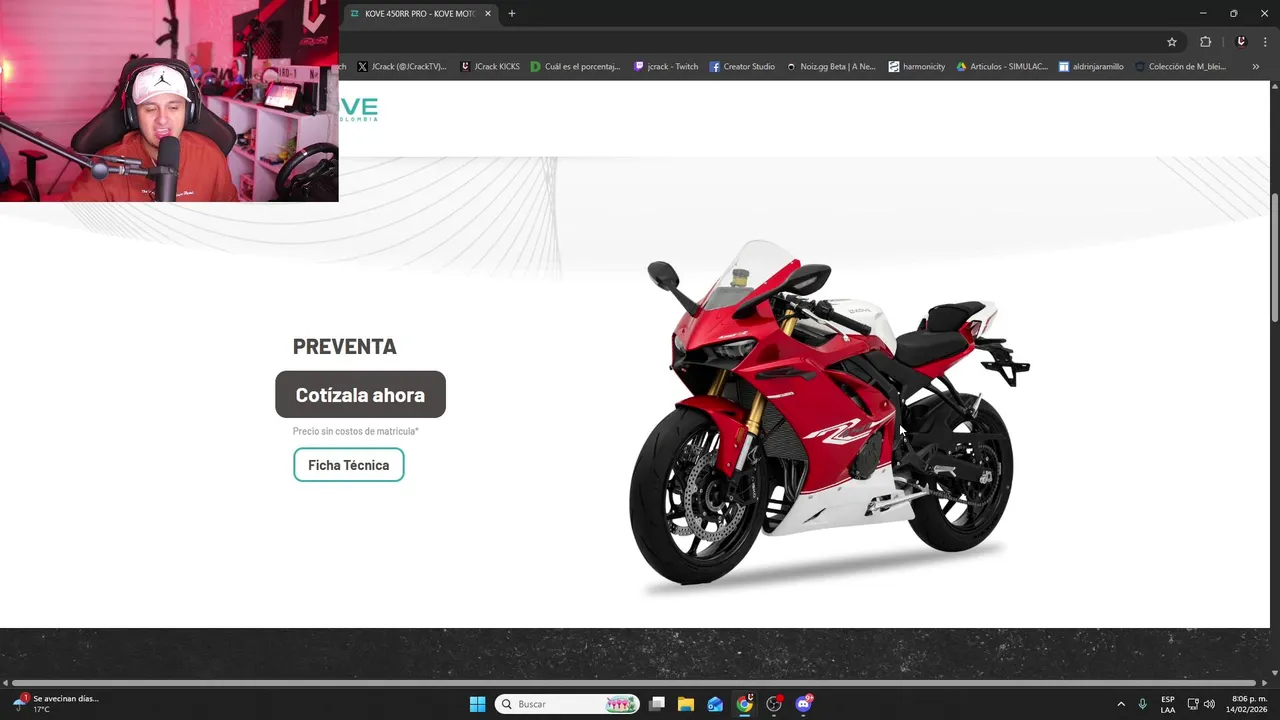Open File Explorer from the taskbar

tap(686, 704)
